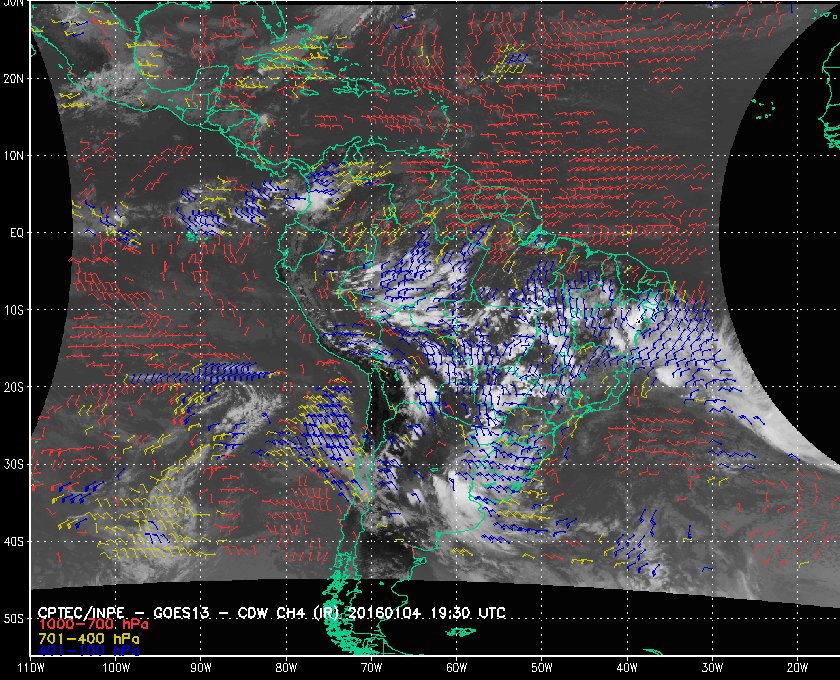Image resolution: width=840 pixels, height=680 pixels.
Task: Select the 20W longitude label
Action: [x=797, y=668]
